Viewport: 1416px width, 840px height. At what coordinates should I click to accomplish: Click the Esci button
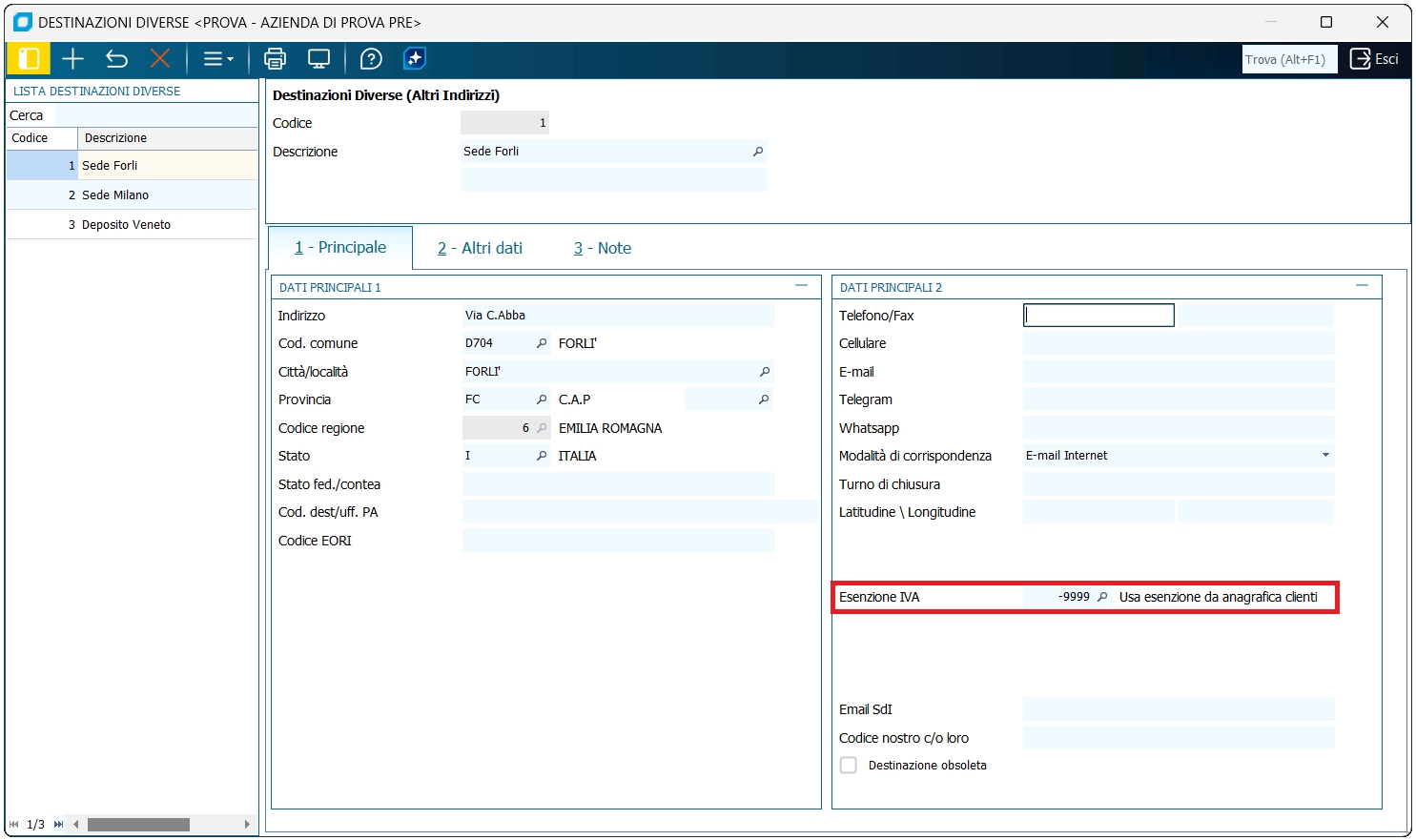tap(1374, 59)
